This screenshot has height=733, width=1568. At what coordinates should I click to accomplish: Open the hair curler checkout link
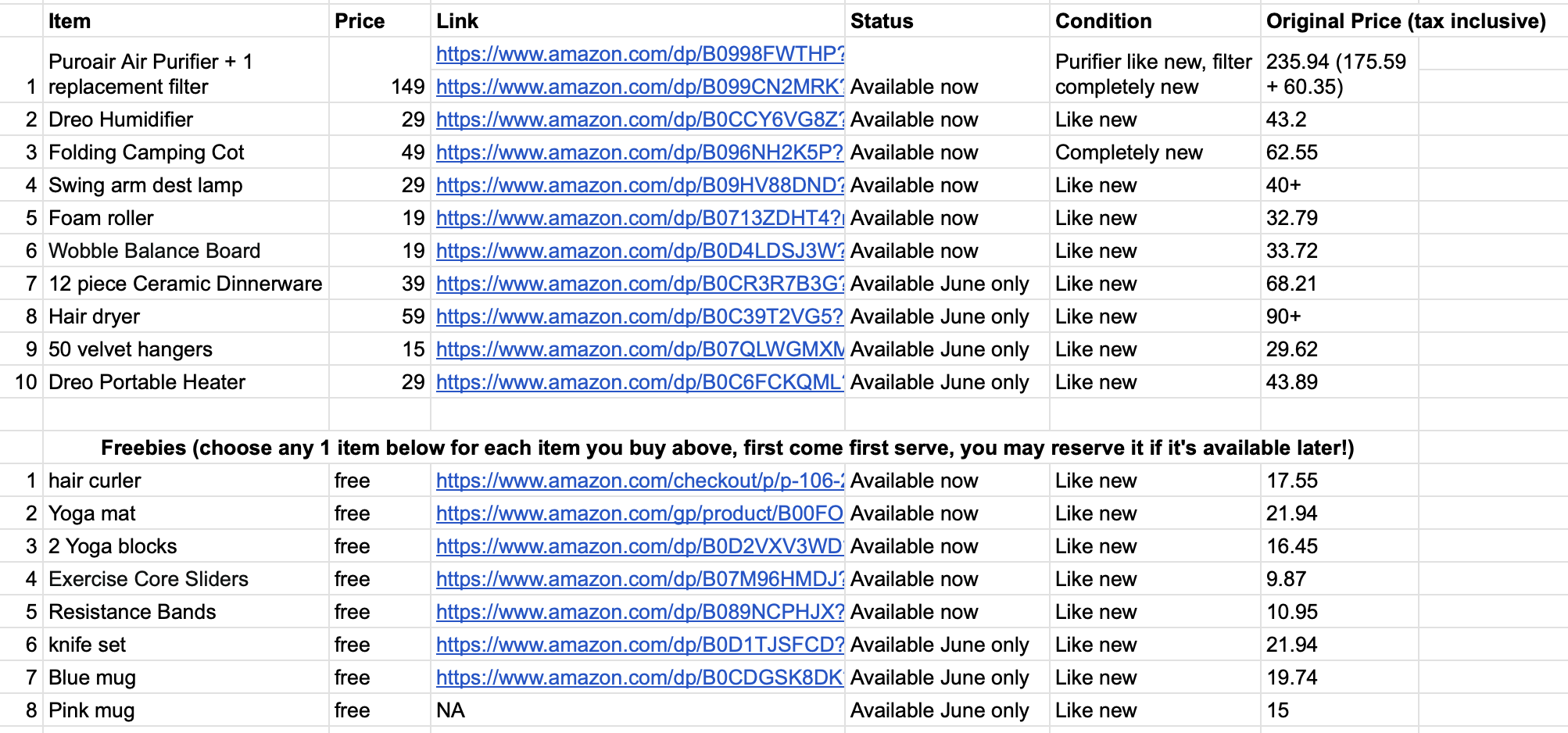639,481
